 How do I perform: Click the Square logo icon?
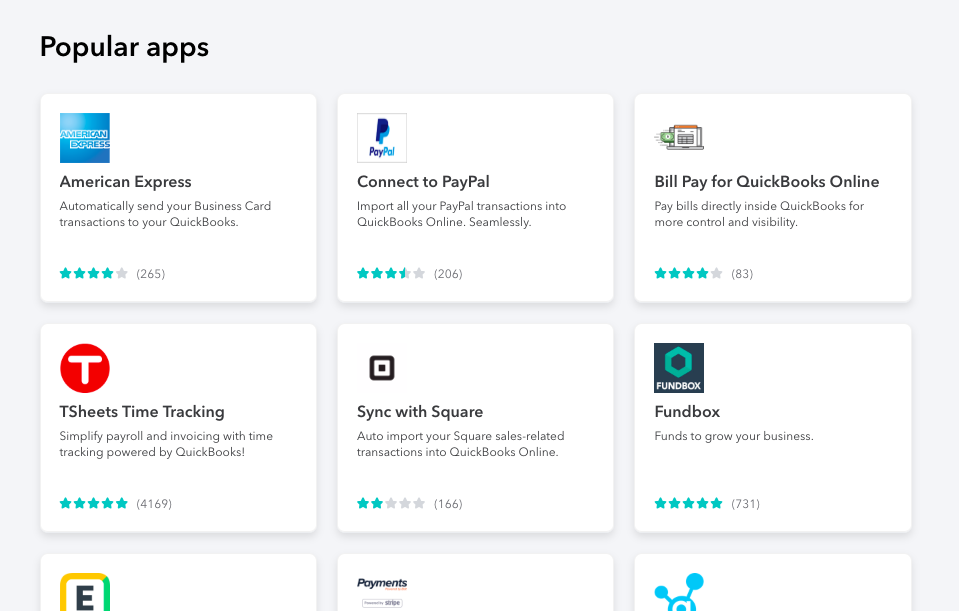(x=382, y=368)
